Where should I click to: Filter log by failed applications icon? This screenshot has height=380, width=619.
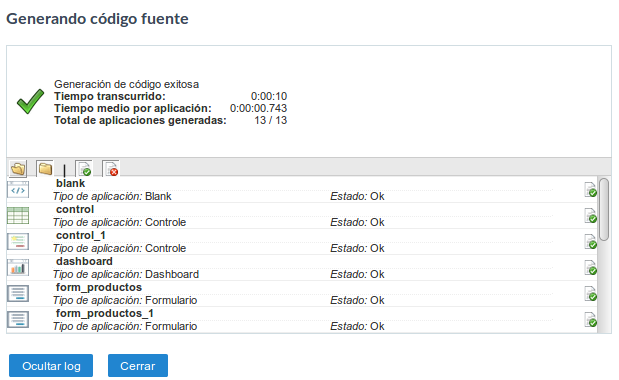[111, 168]
